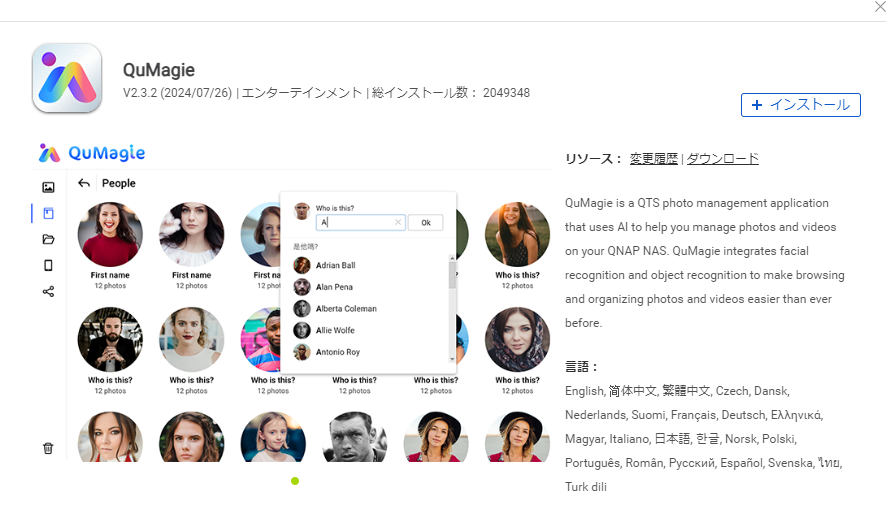886x529 pixels.
Task: Click the mobile device icon in sidebar
Action: point(49,265)
